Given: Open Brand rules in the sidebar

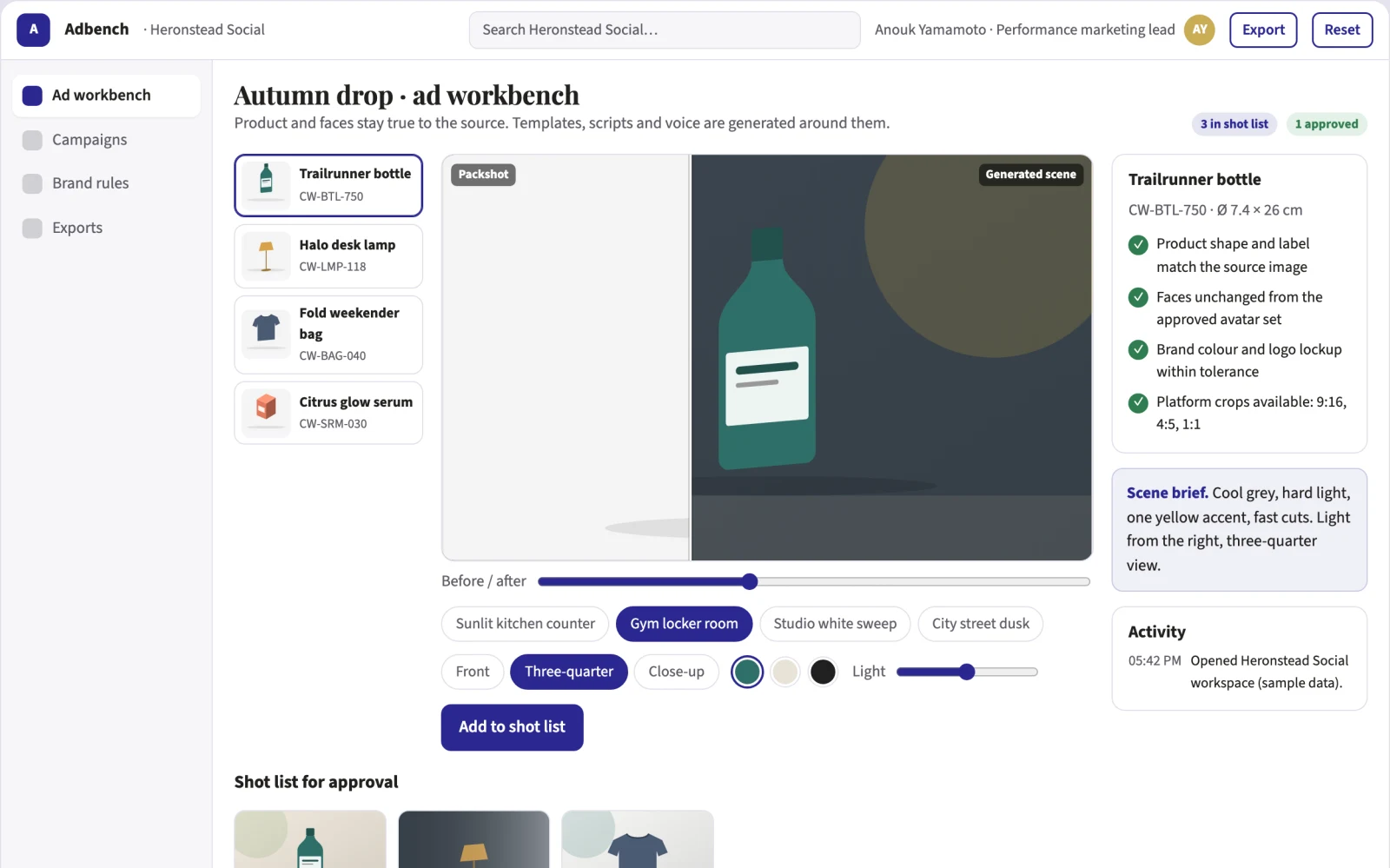Looking at the screenshot, I should pos(106,183).
